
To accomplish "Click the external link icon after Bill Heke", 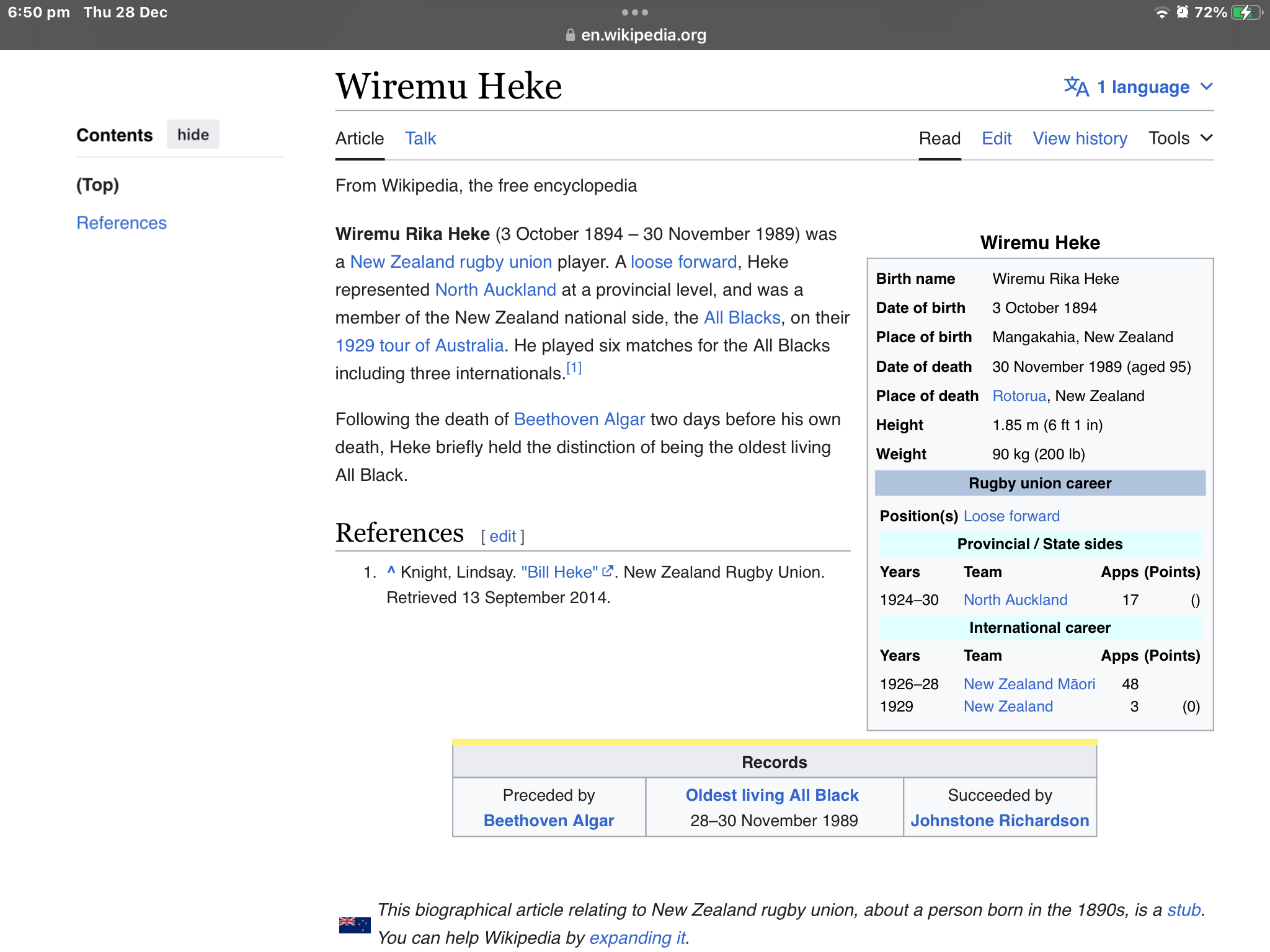I will [608, 571].
